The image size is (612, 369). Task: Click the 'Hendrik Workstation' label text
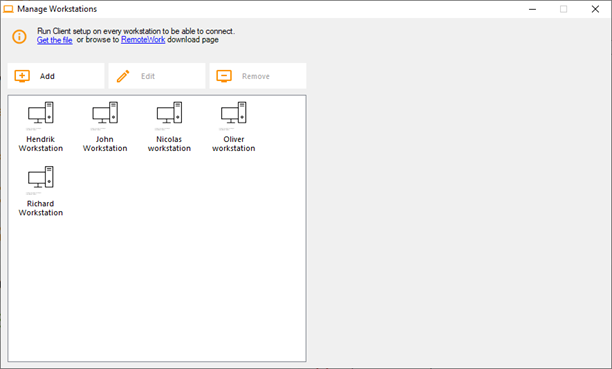click(41, 144)
